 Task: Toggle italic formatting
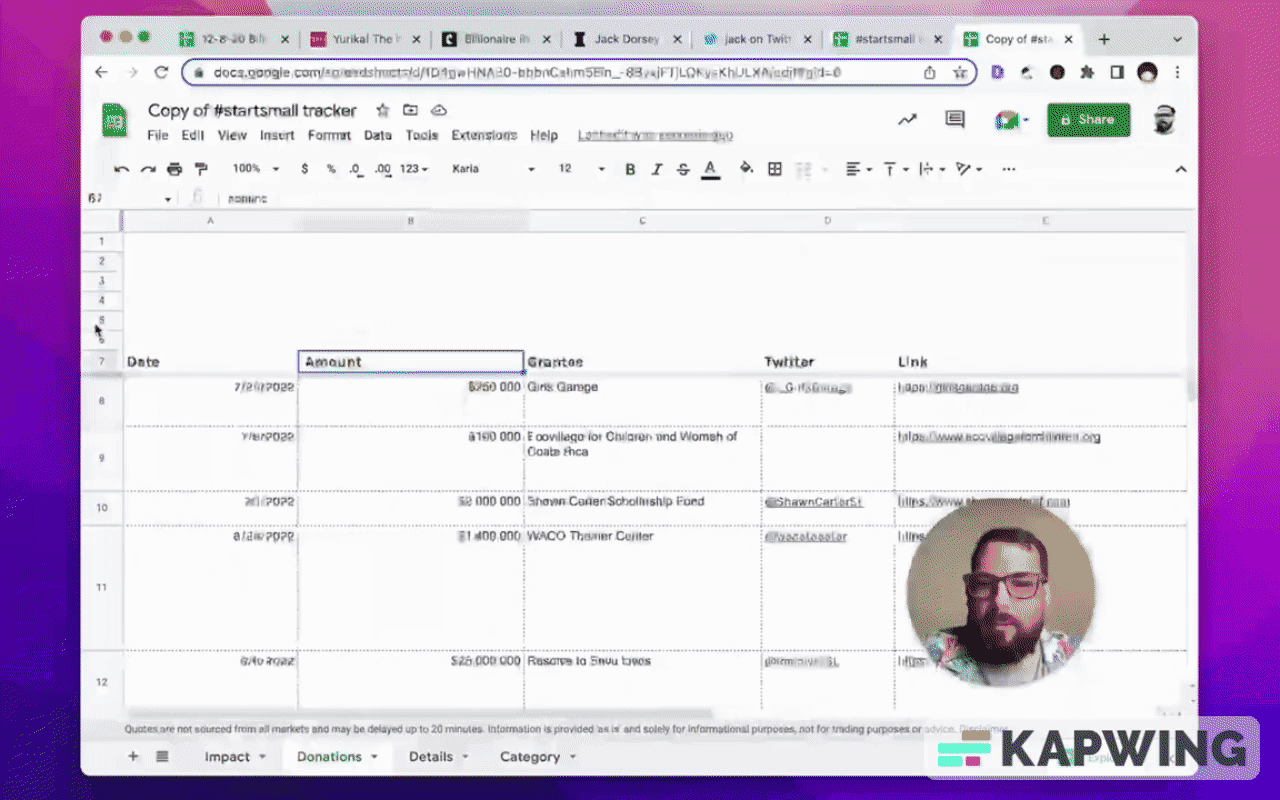(x=657, y=169)
